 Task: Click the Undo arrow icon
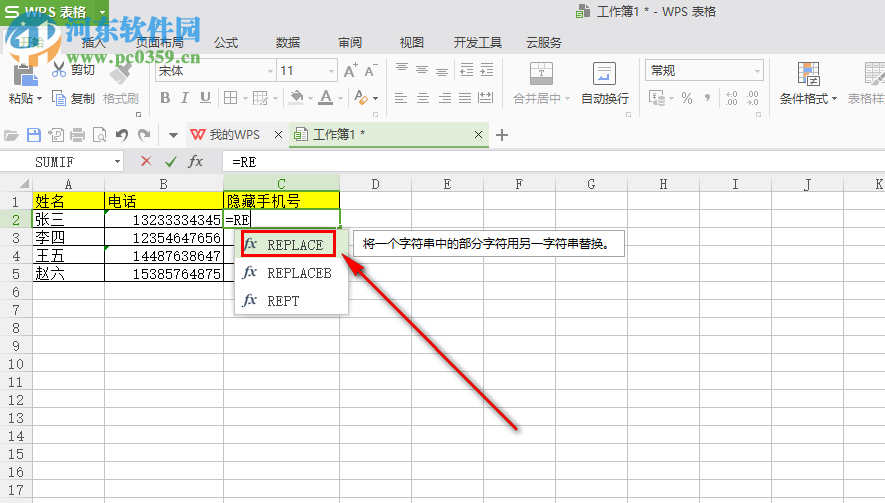122,135
